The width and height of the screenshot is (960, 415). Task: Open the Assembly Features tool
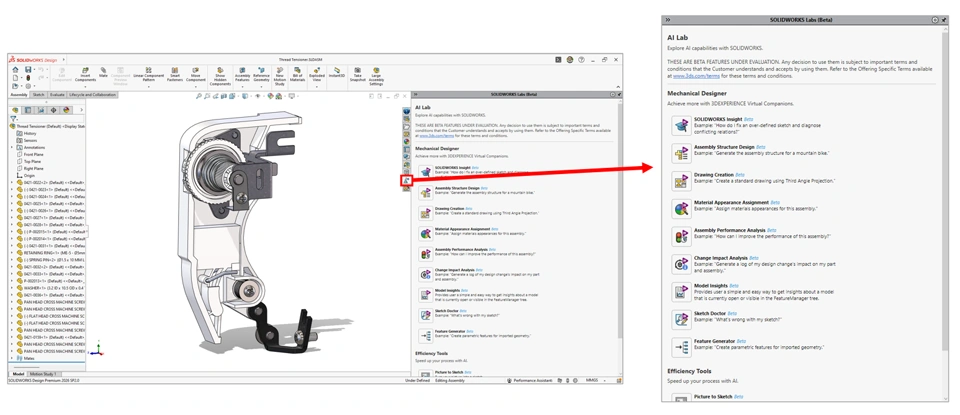pyautogui.click(x=242, y=73)
